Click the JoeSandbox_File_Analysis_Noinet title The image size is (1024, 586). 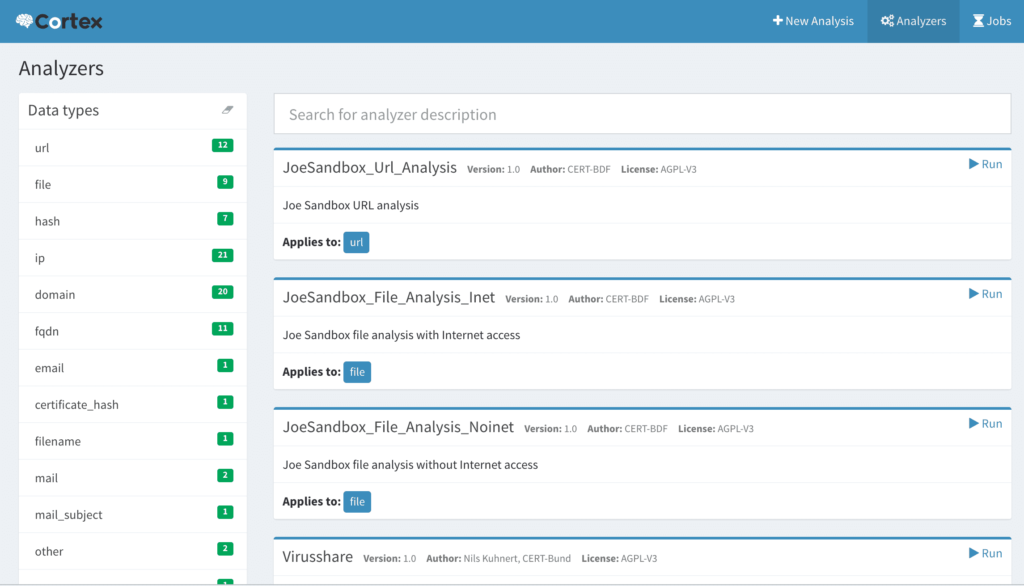398,427
